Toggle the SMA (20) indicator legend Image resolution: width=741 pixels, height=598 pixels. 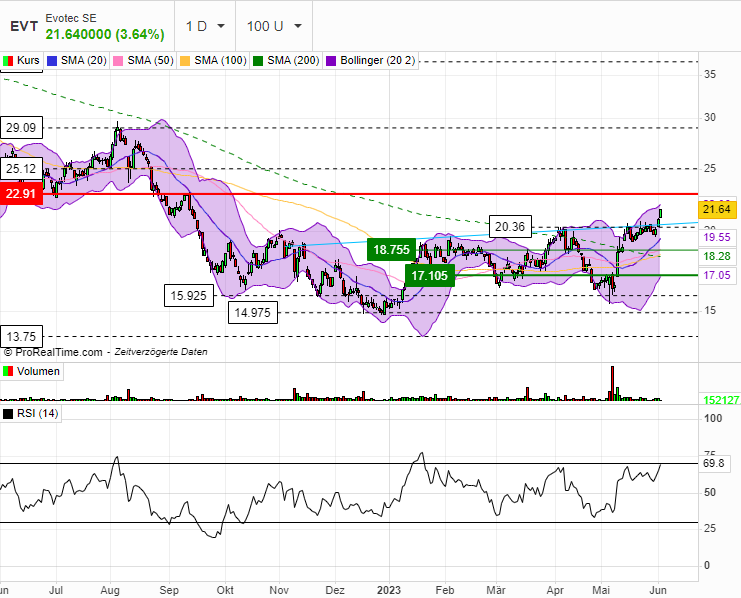click(77, 61)
